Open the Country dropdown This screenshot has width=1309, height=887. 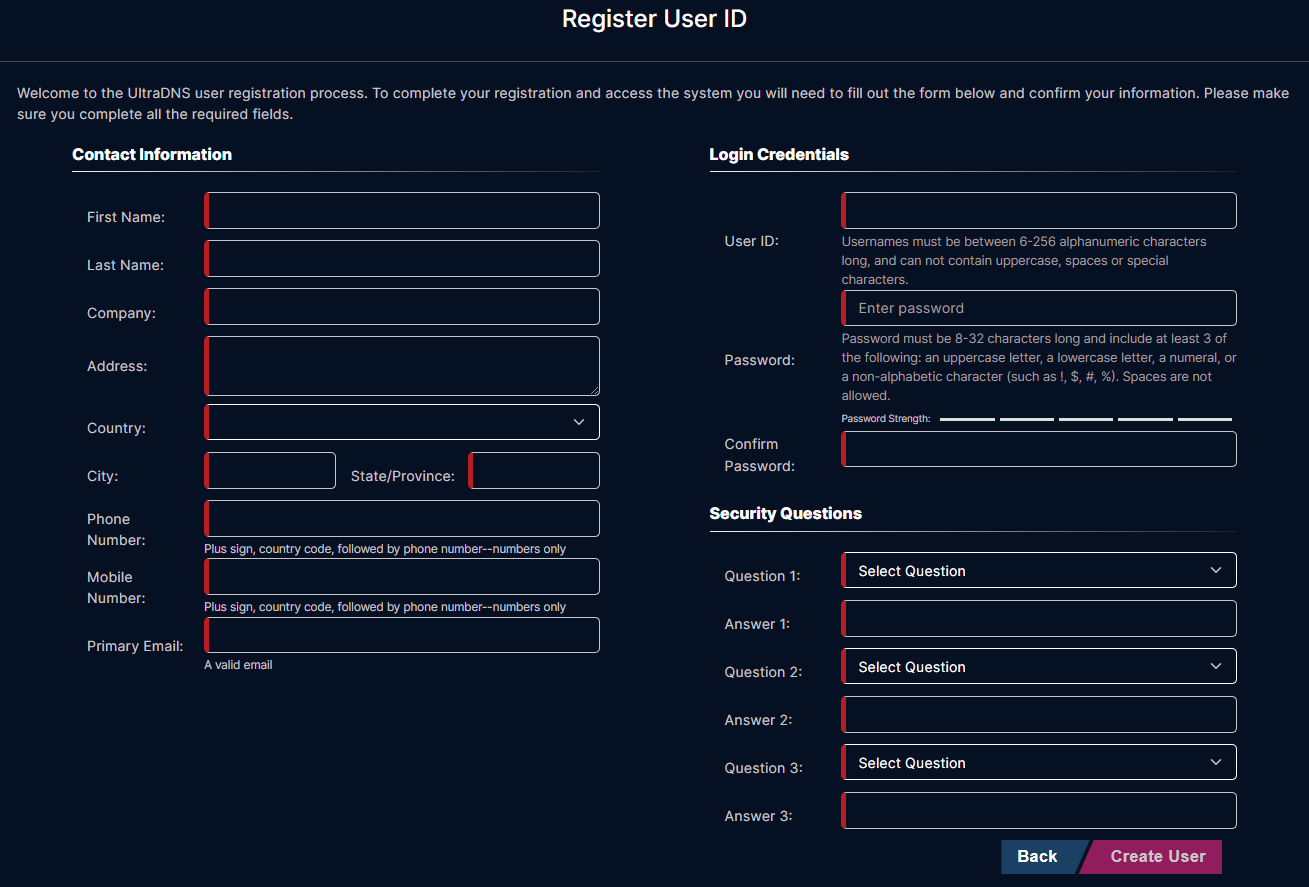402,422
